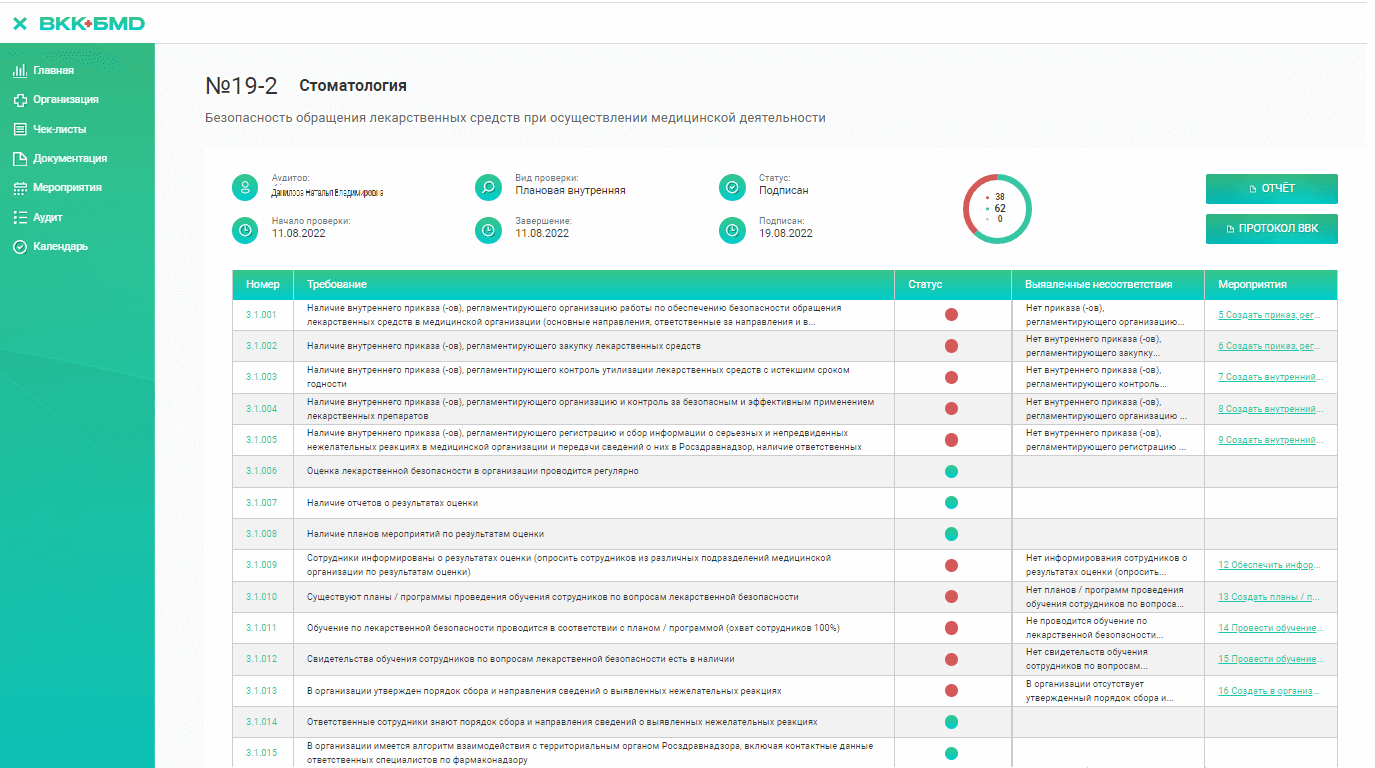Open requirement number 3.1.009
Screen dimensions: 1375x768
pos(261,565)
